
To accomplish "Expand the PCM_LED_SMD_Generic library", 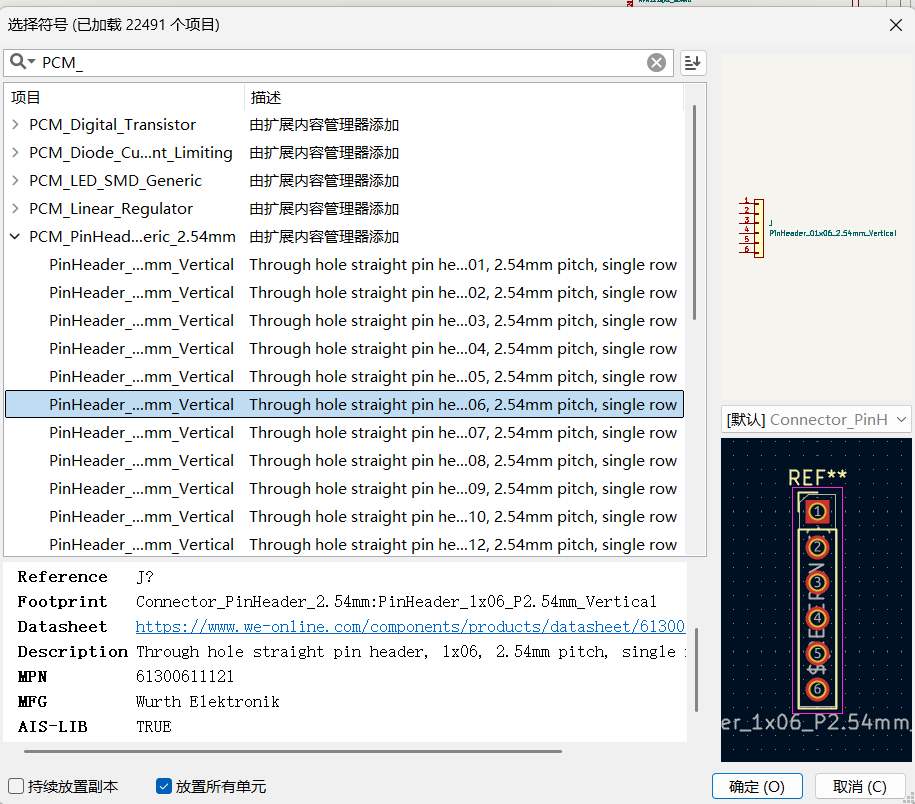I will point(15,181).
